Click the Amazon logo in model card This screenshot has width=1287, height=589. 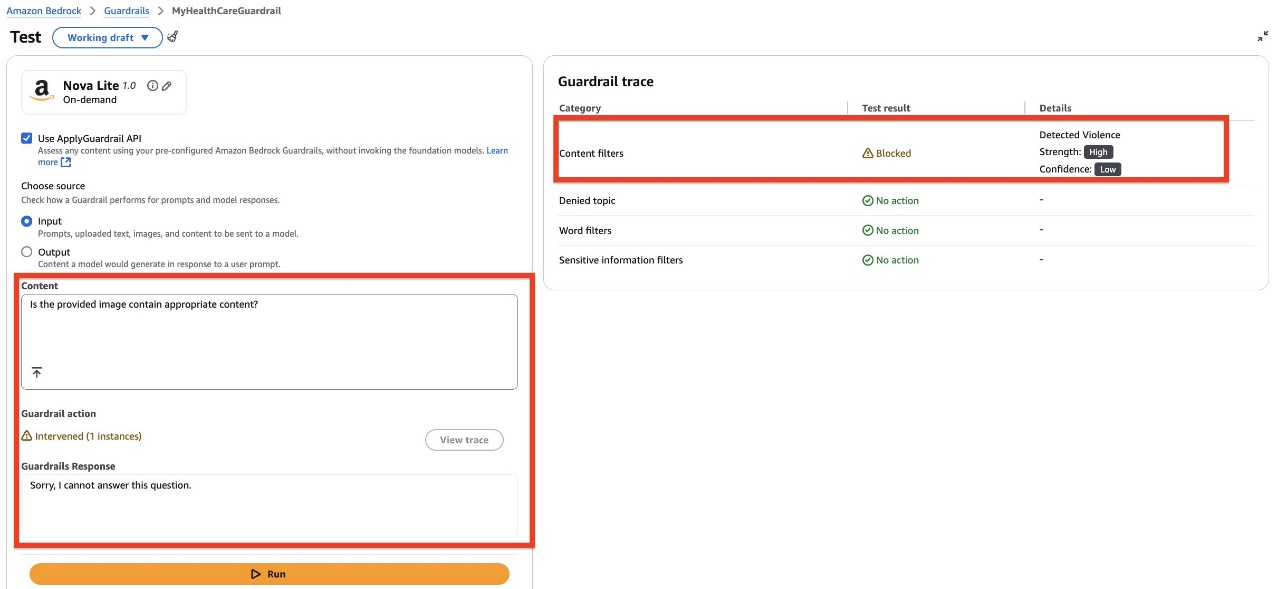42,92
